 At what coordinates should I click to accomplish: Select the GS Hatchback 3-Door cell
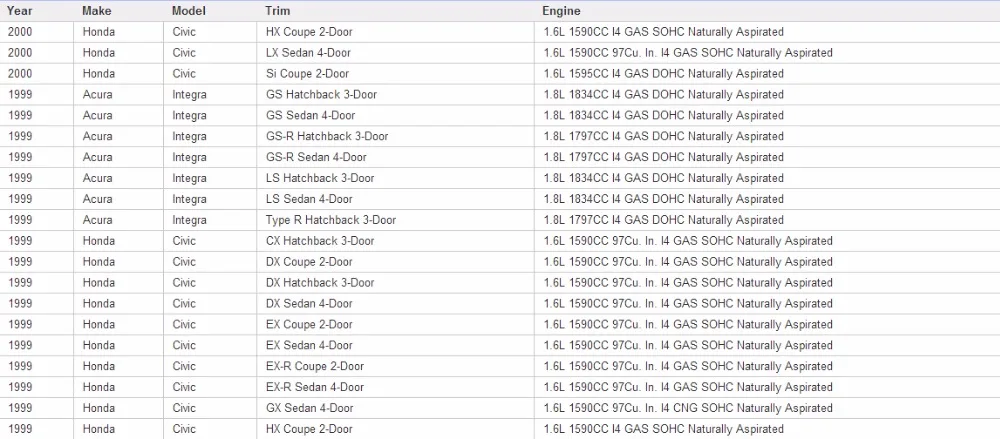(x=395, y=94)
